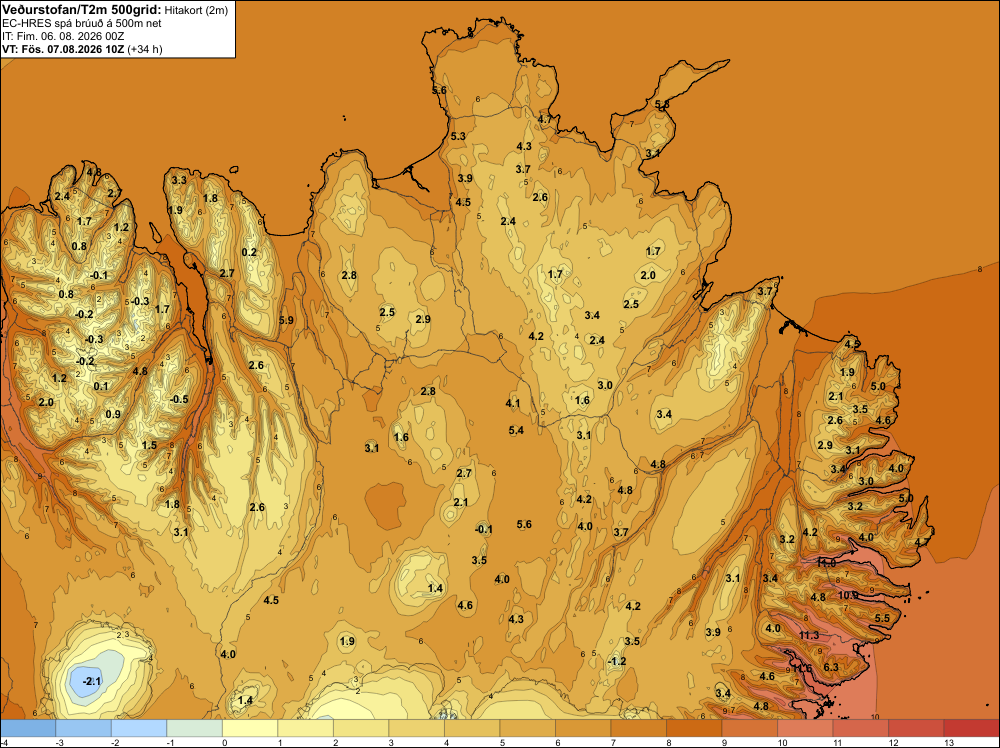Click the 'Veðurstofan/T2m 500grid' title text

[81, 10]
